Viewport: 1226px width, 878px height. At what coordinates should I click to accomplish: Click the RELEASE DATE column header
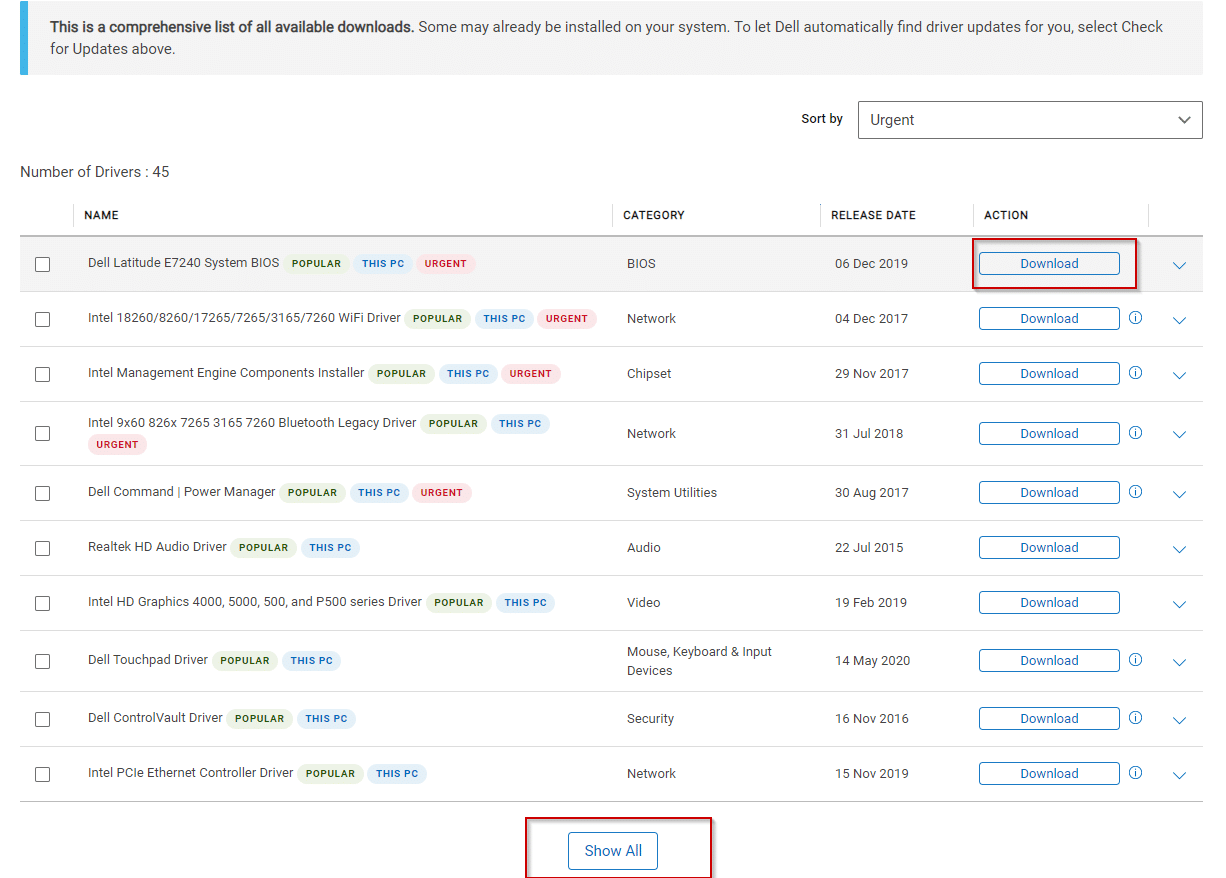(x=873, y=215)
